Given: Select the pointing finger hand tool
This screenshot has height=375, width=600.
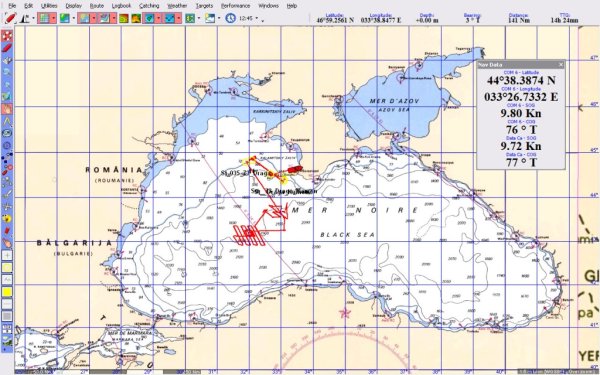Looking at the screenshot, I should click(x=7, y=243).
